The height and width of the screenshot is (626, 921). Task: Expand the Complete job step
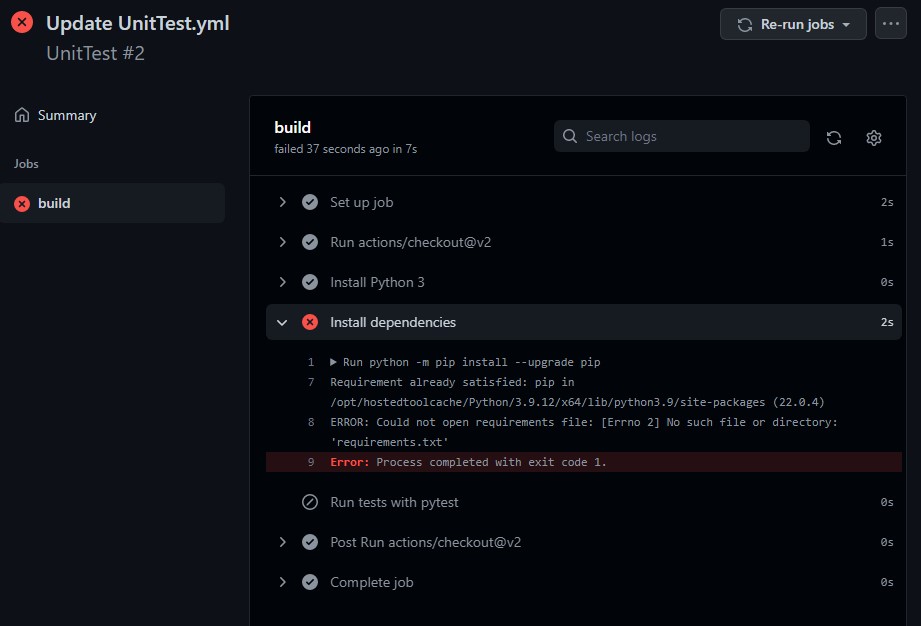(282, 582)
